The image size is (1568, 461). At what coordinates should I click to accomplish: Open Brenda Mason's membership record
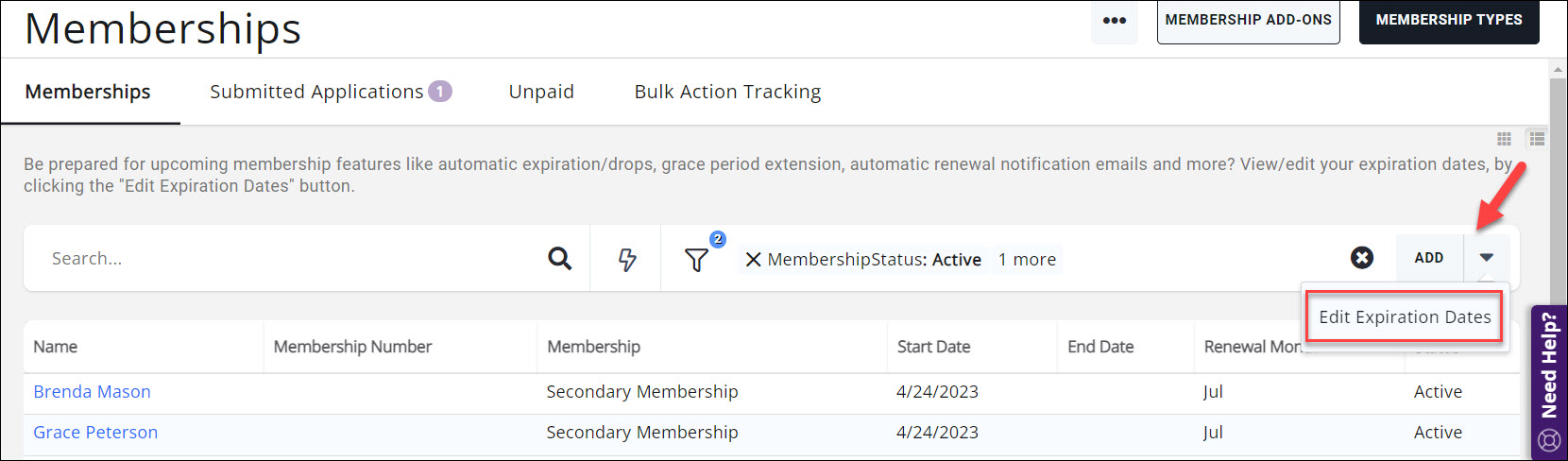92,392
